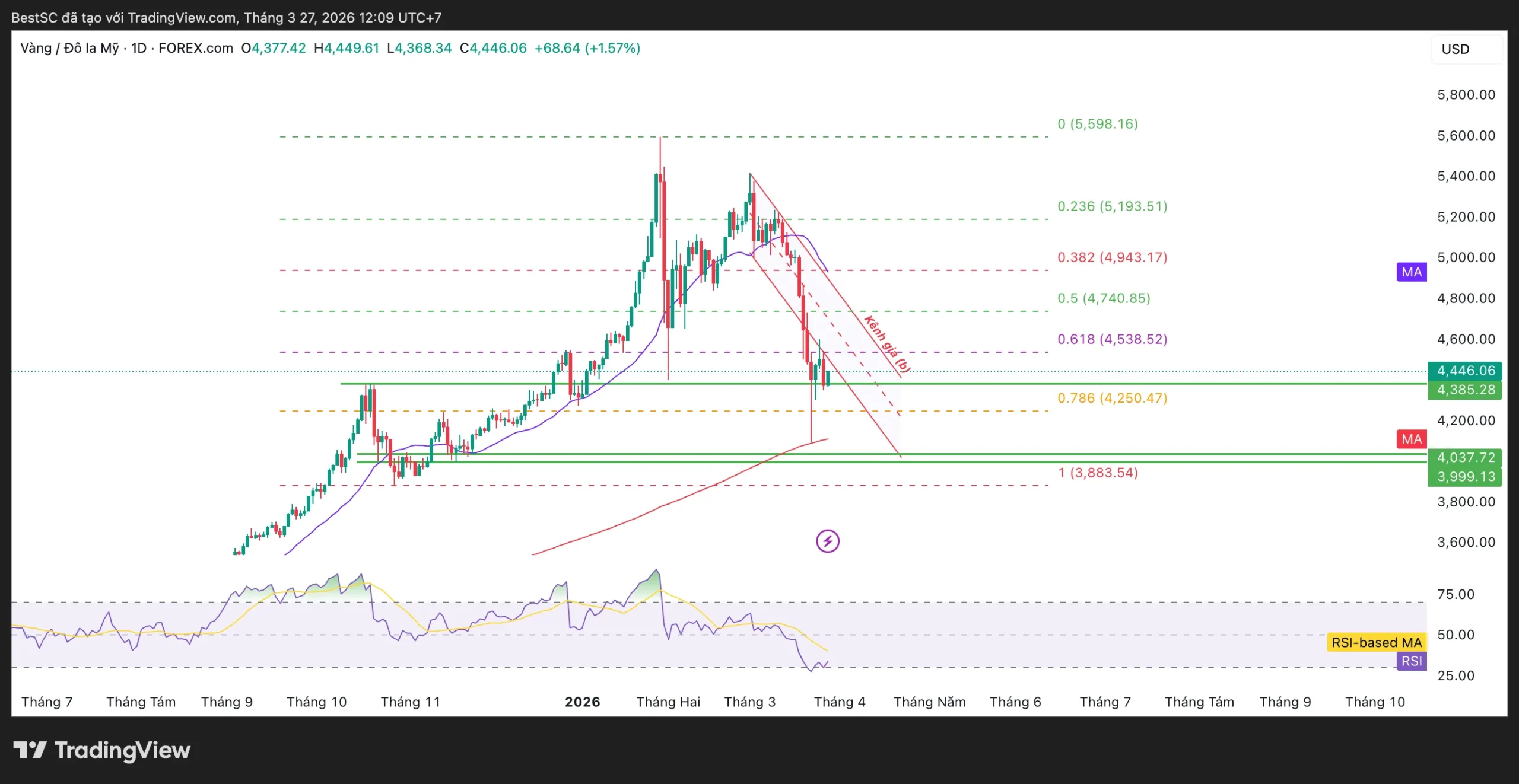Image resolution: width=1519 pixels, height=784 pixels.
Task: Click the purple MA label tag
Action: click(1411, 272)
